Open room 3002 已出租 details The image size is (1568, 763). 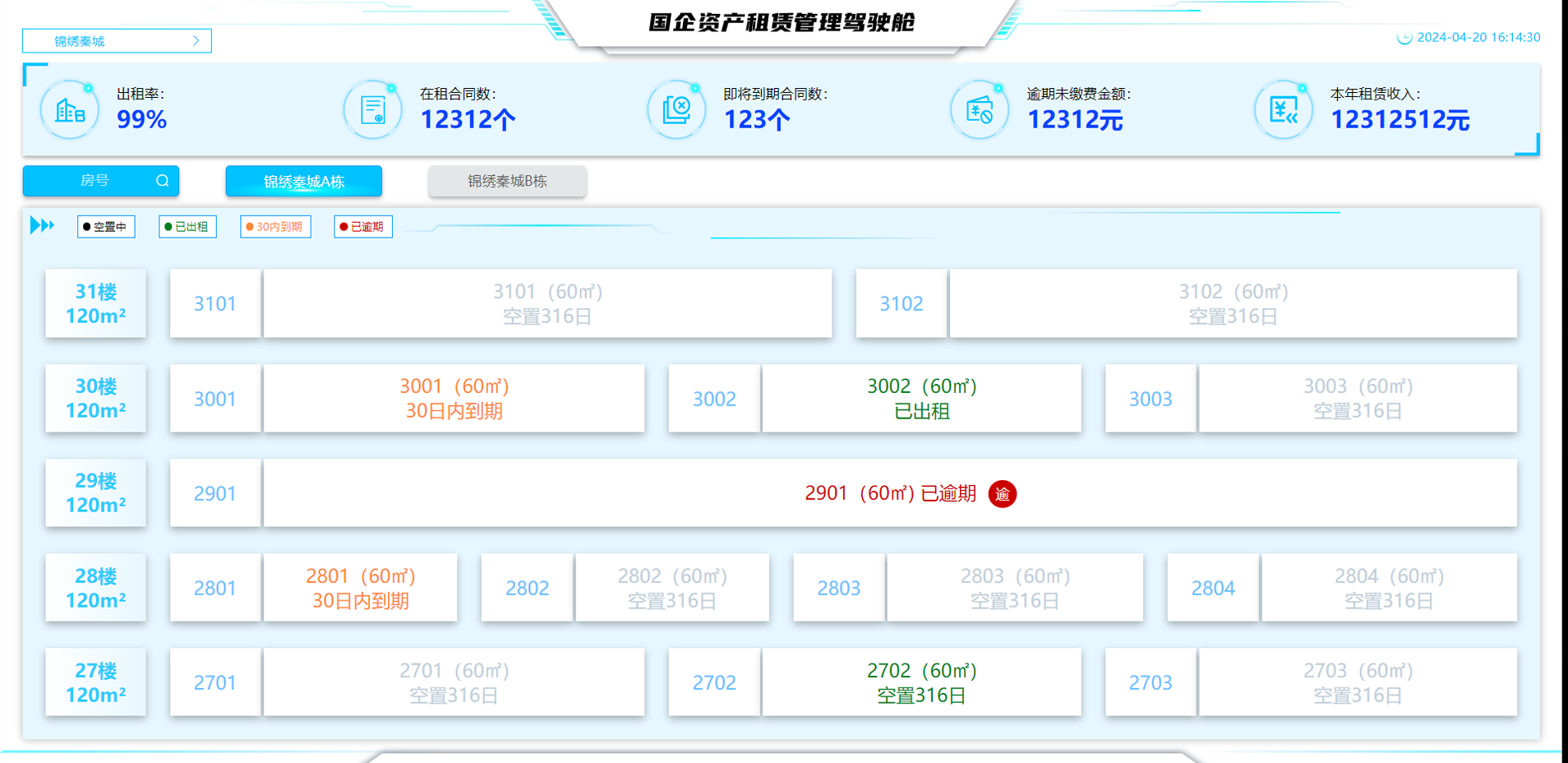(921, 399)
